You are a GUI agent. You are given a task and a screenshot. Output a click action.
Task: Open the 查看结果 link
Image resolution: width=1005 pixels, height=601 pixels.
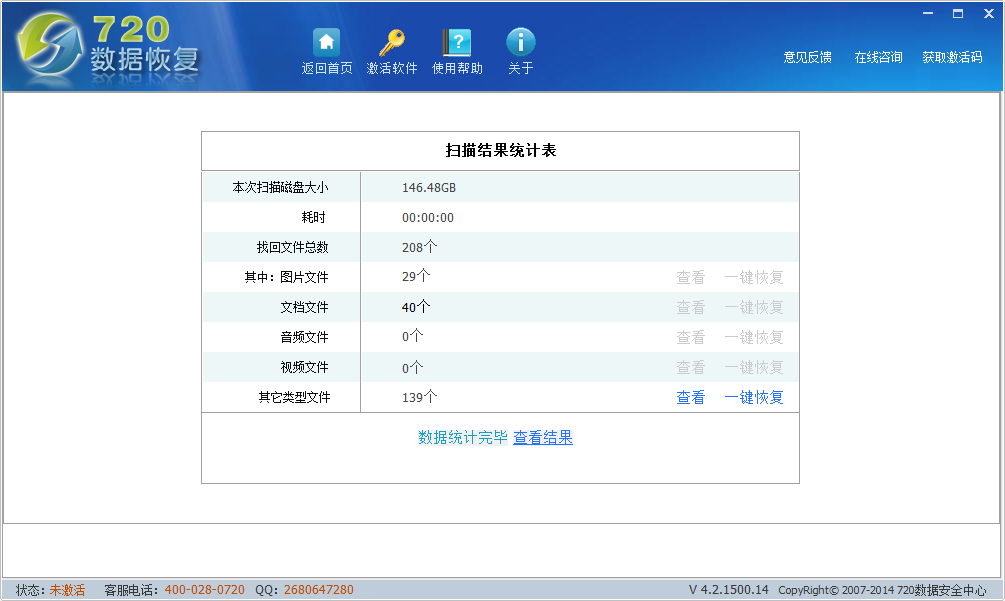(x=543, y=438)
